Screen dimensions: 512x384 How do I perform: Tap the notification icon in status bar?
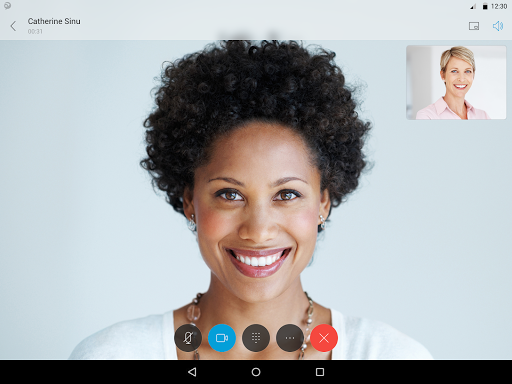tap(7, 6)
